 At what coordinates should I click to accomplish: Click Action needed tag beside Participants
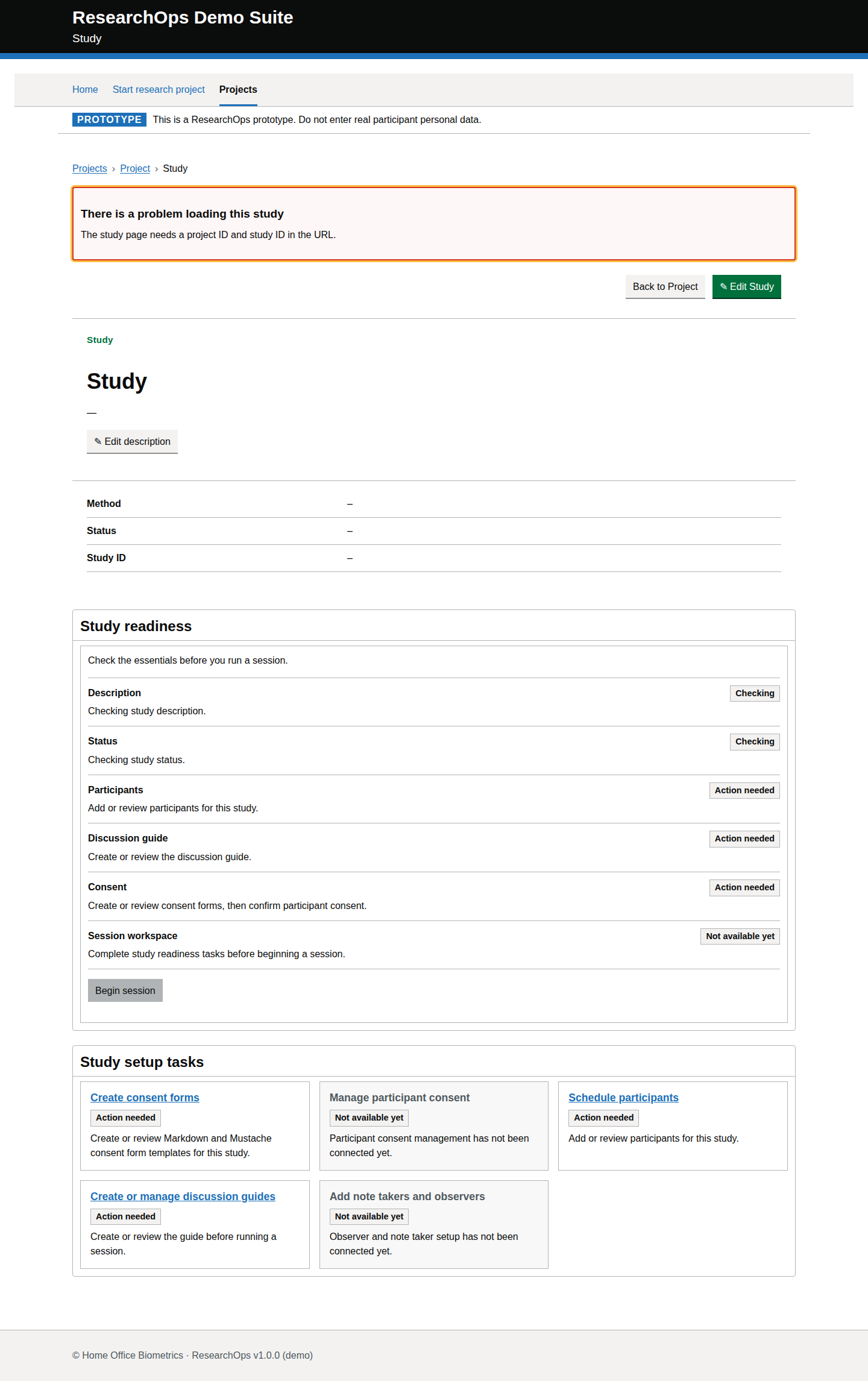744,790
